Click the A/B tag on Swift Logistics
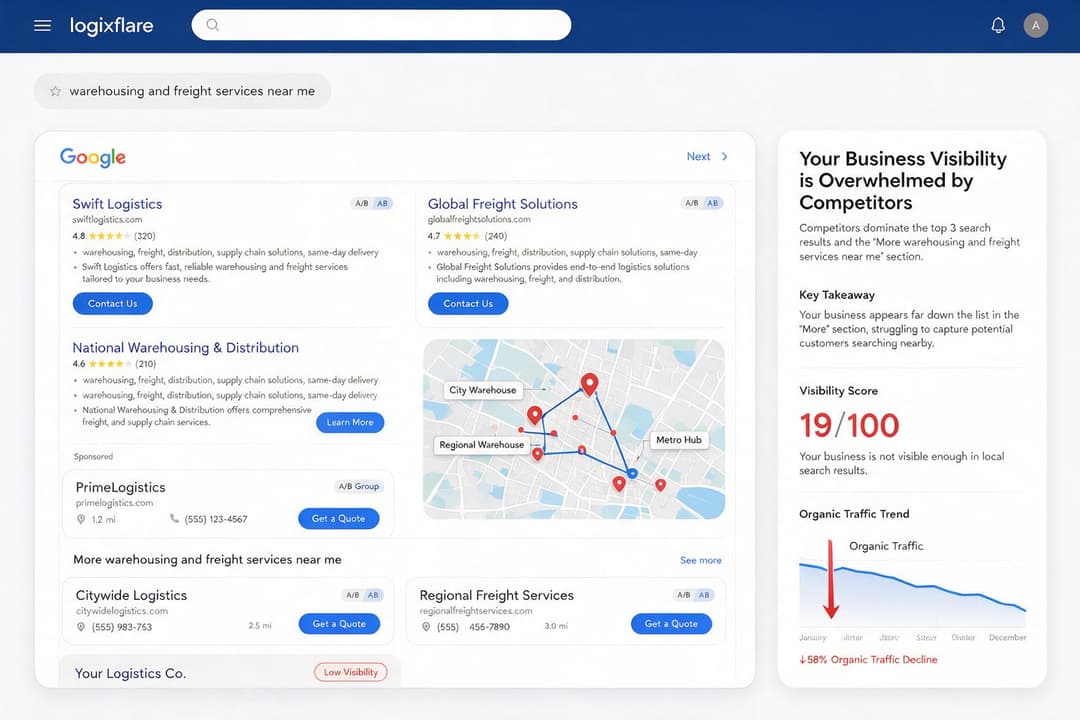Image resolution: width=1080 pixels, height=720 pixels. pyautogui.click(x=361, y=203)
